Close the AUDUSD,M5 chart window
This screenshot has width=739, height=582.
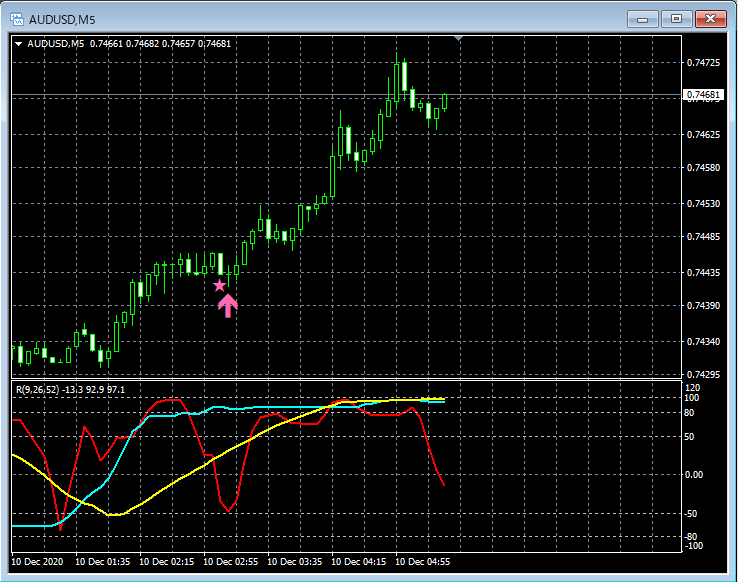711,18
